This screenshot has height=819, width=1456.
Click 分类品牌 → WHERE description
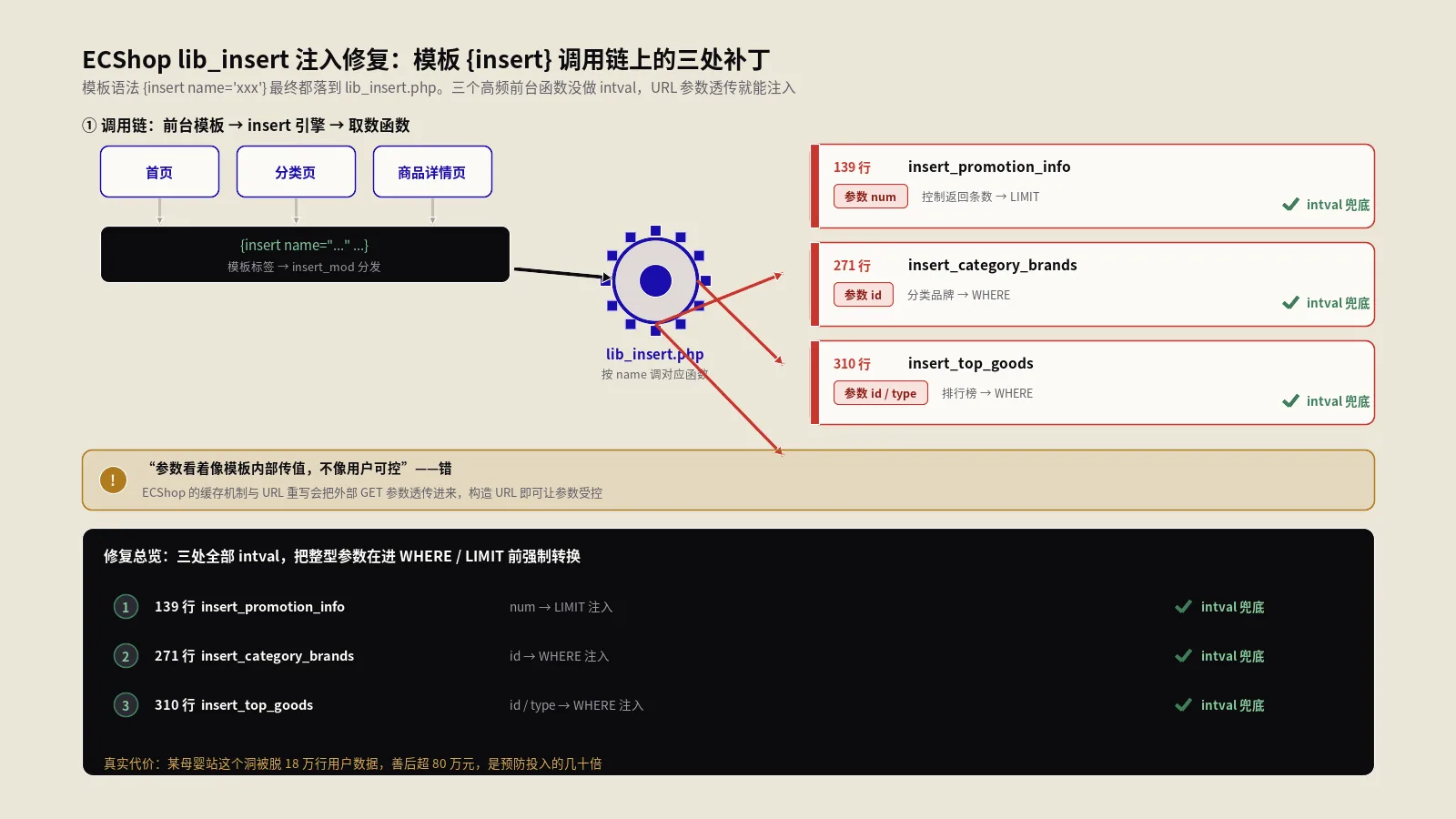pyautogui.click(x=958, y=295)
